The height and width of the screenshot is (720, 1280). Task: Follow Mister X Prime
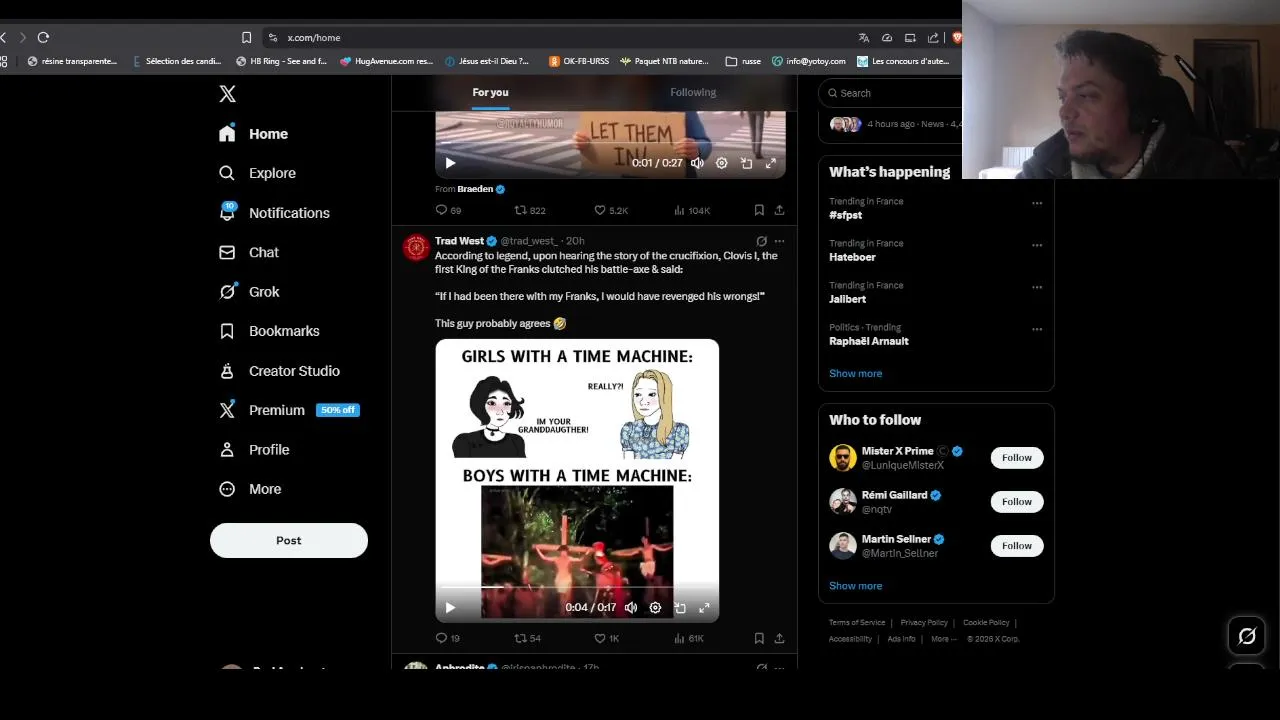point(1017,457)
